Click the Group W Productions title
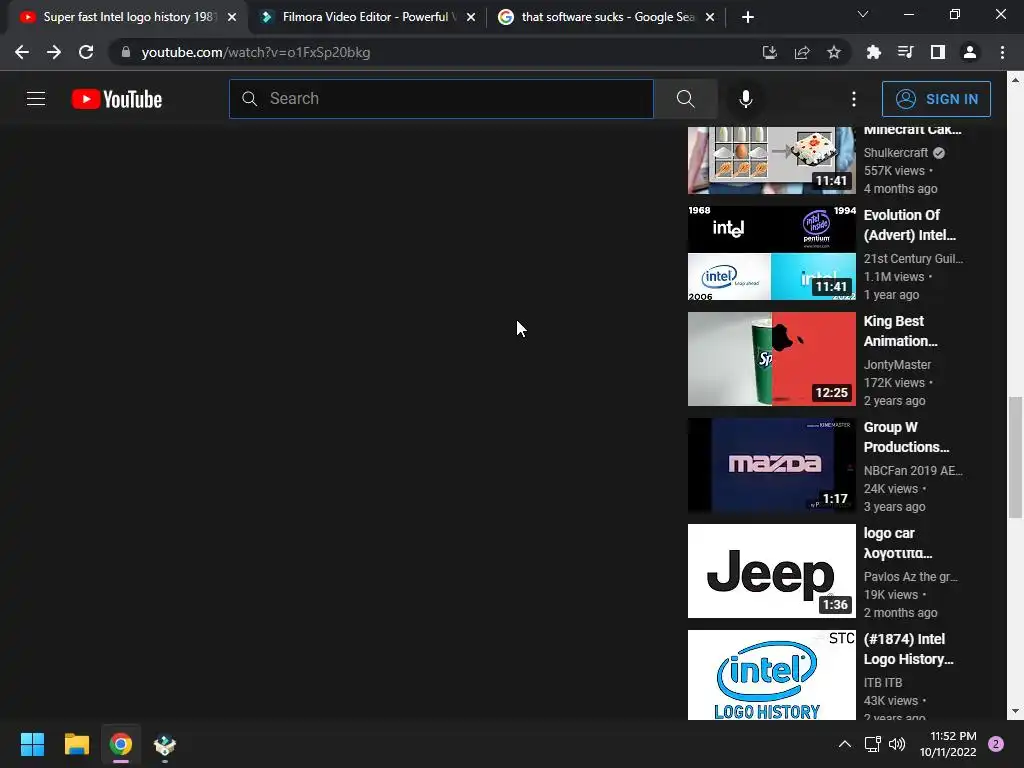 [x=906, y=437]
